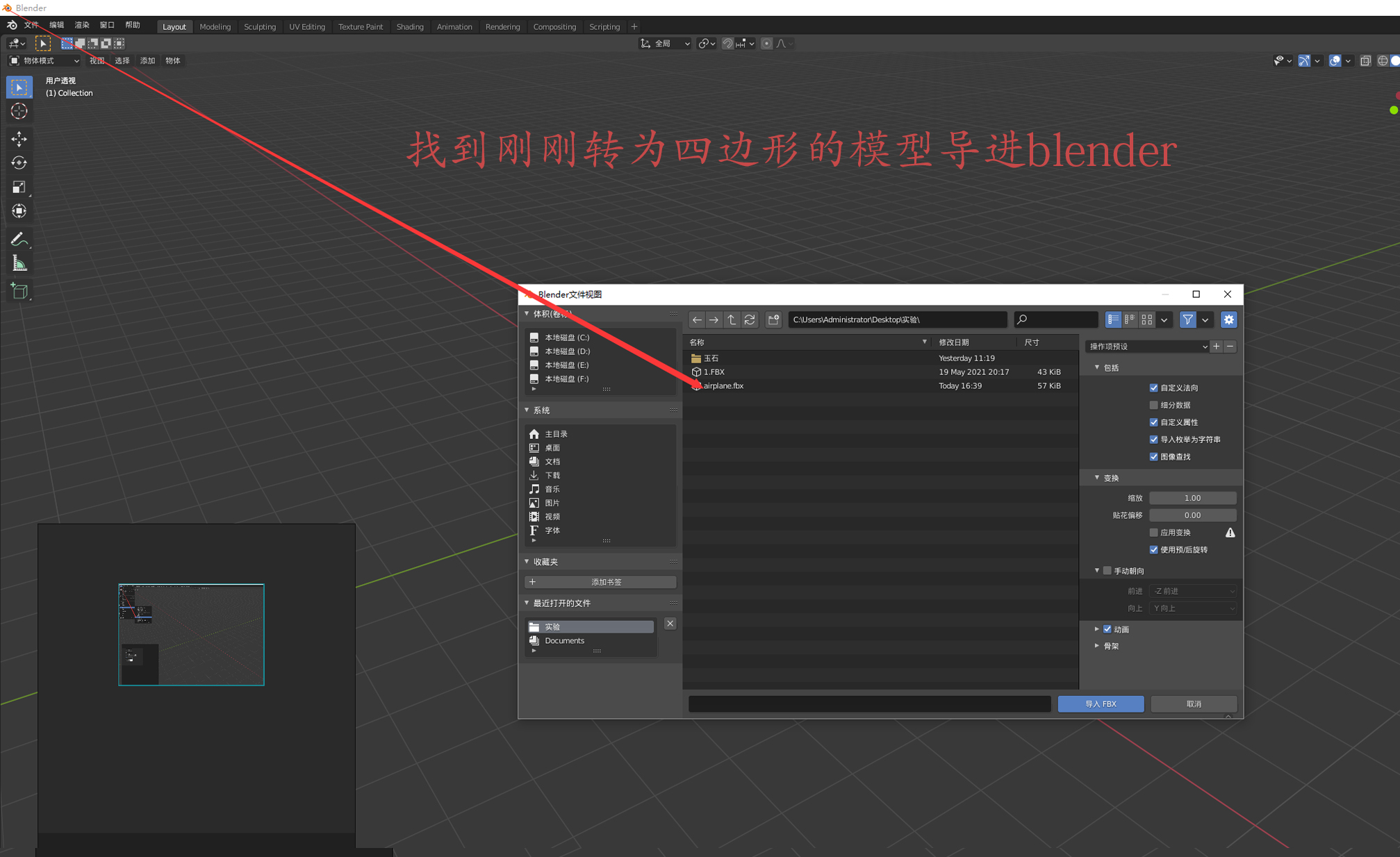The height and width of the screenshot is (857, 1400).
Task: Enable the 细分数据 checkbox
Action: pos(1154,405)
